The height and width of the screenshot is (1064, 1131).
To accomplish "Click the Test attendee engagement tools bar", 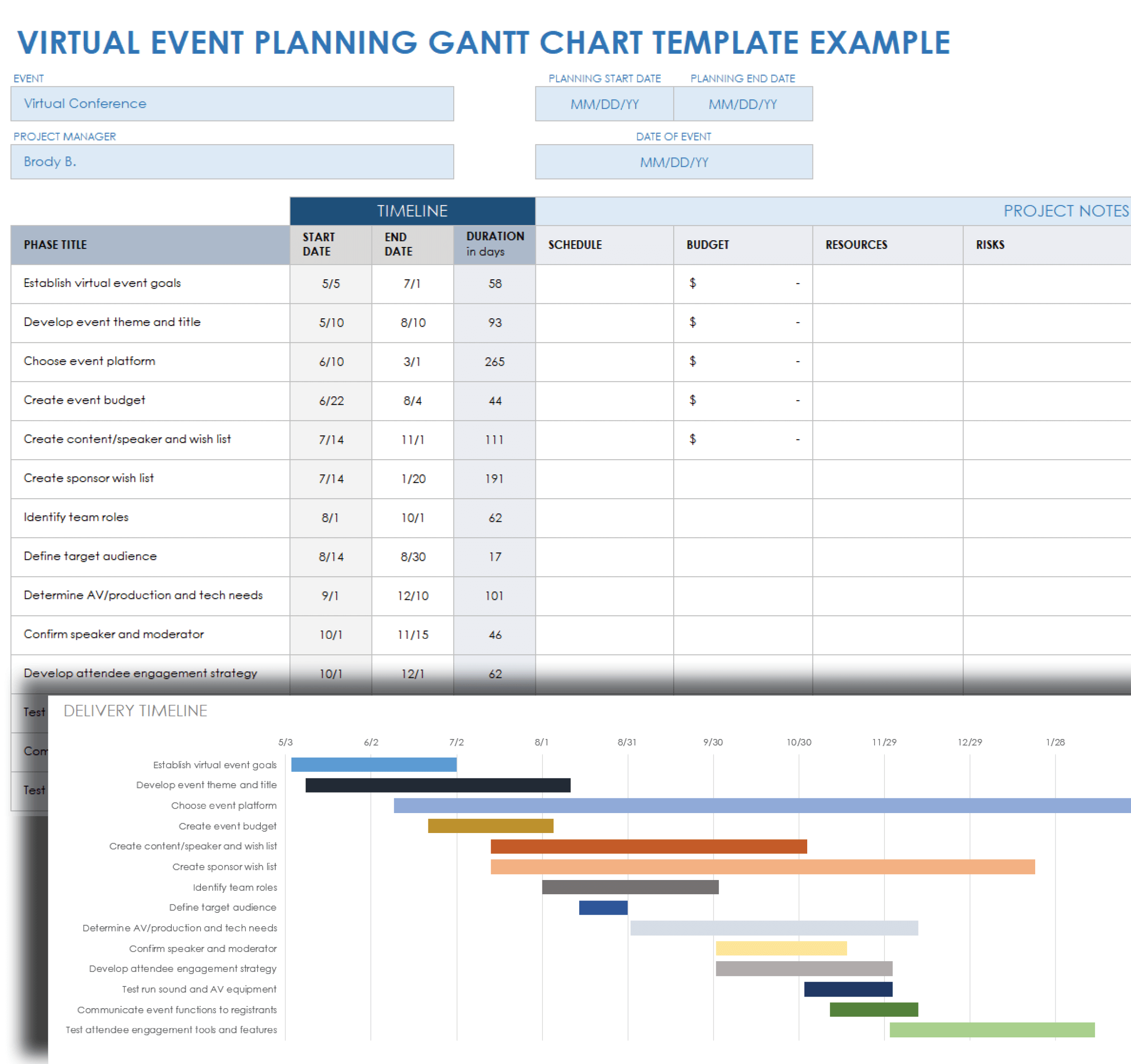I will [x=993, y=1029].
